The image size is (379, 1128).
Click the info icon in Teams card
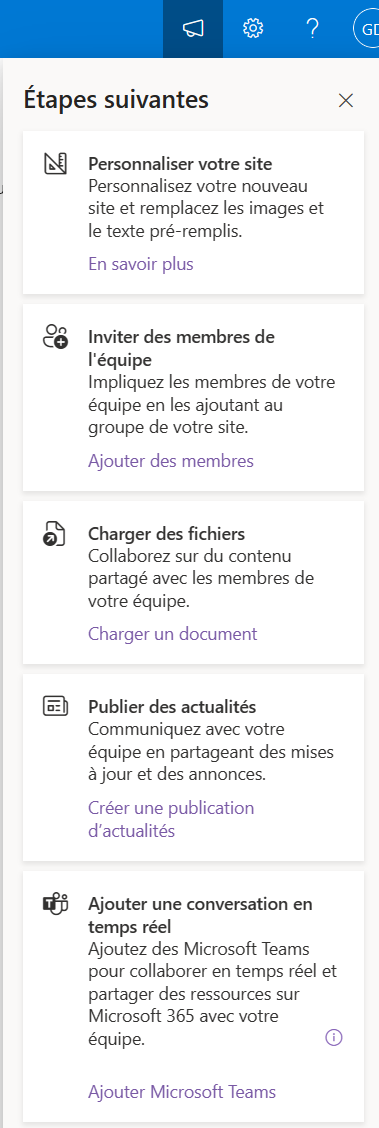pos(334,1017)
